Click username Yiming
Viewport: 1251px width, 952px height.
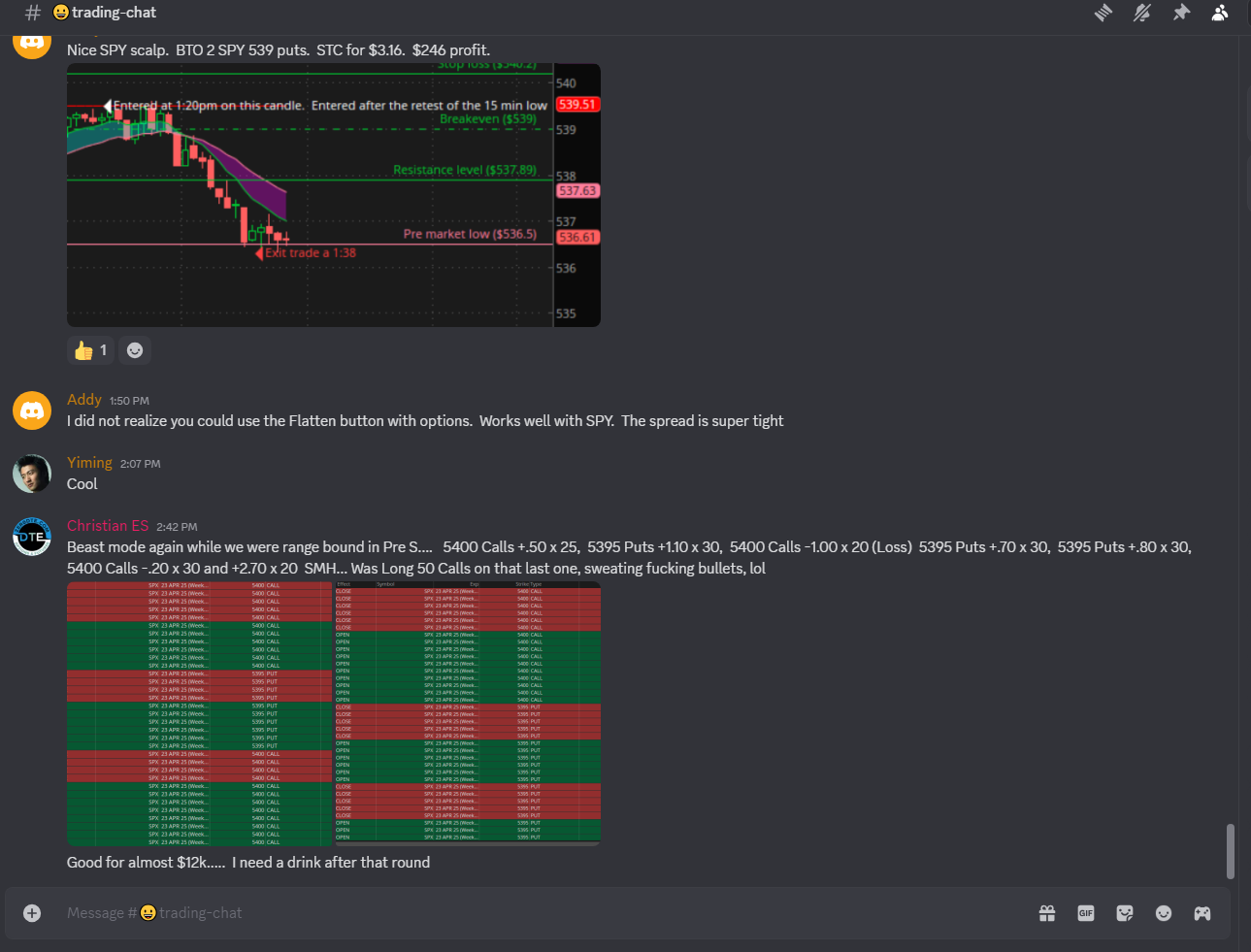point(89,463)
